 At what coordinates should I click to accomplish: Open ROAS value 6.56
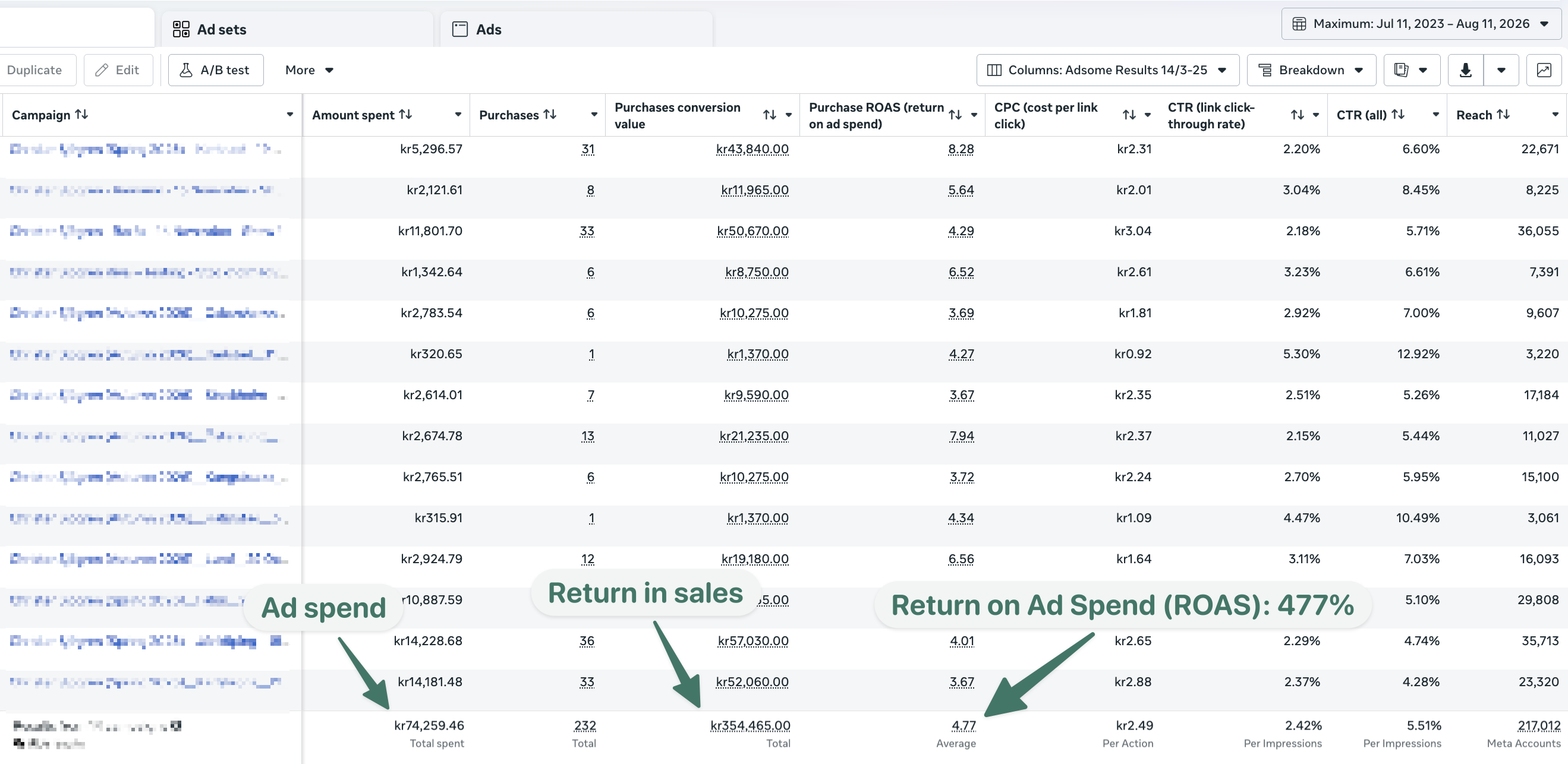961,559
